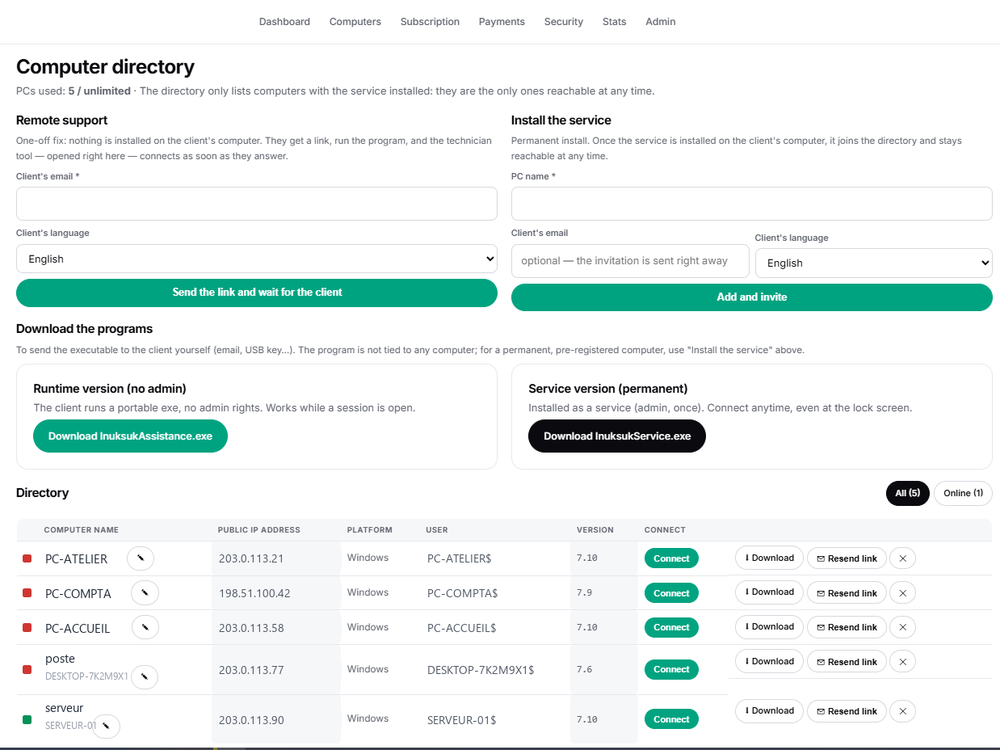Download InuksukService.exe
This screenshot has height=750, width=1000.
pyautogui.click(x=617, y=436)
